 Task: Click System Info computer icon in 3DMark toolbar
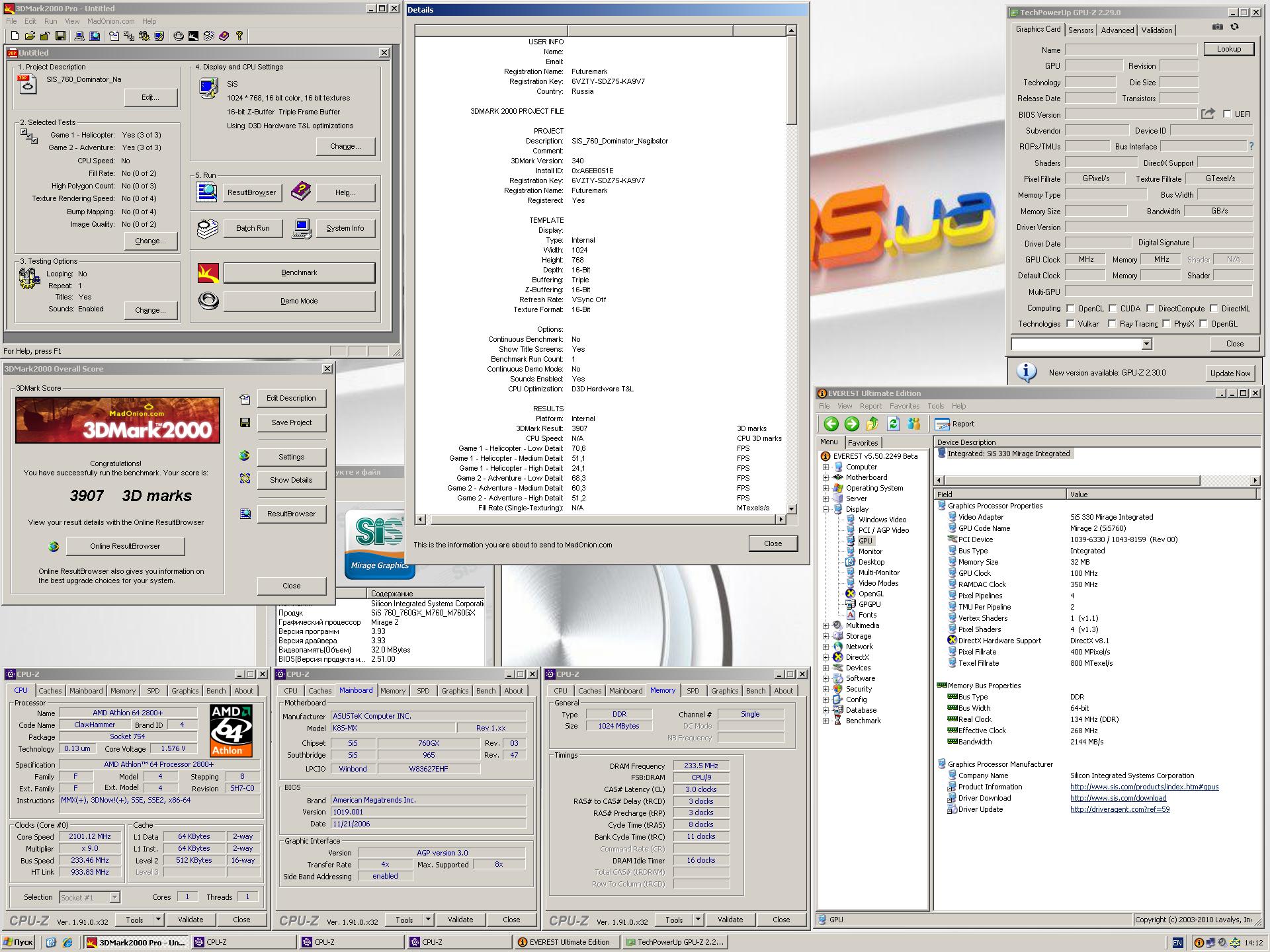[79, 36]
